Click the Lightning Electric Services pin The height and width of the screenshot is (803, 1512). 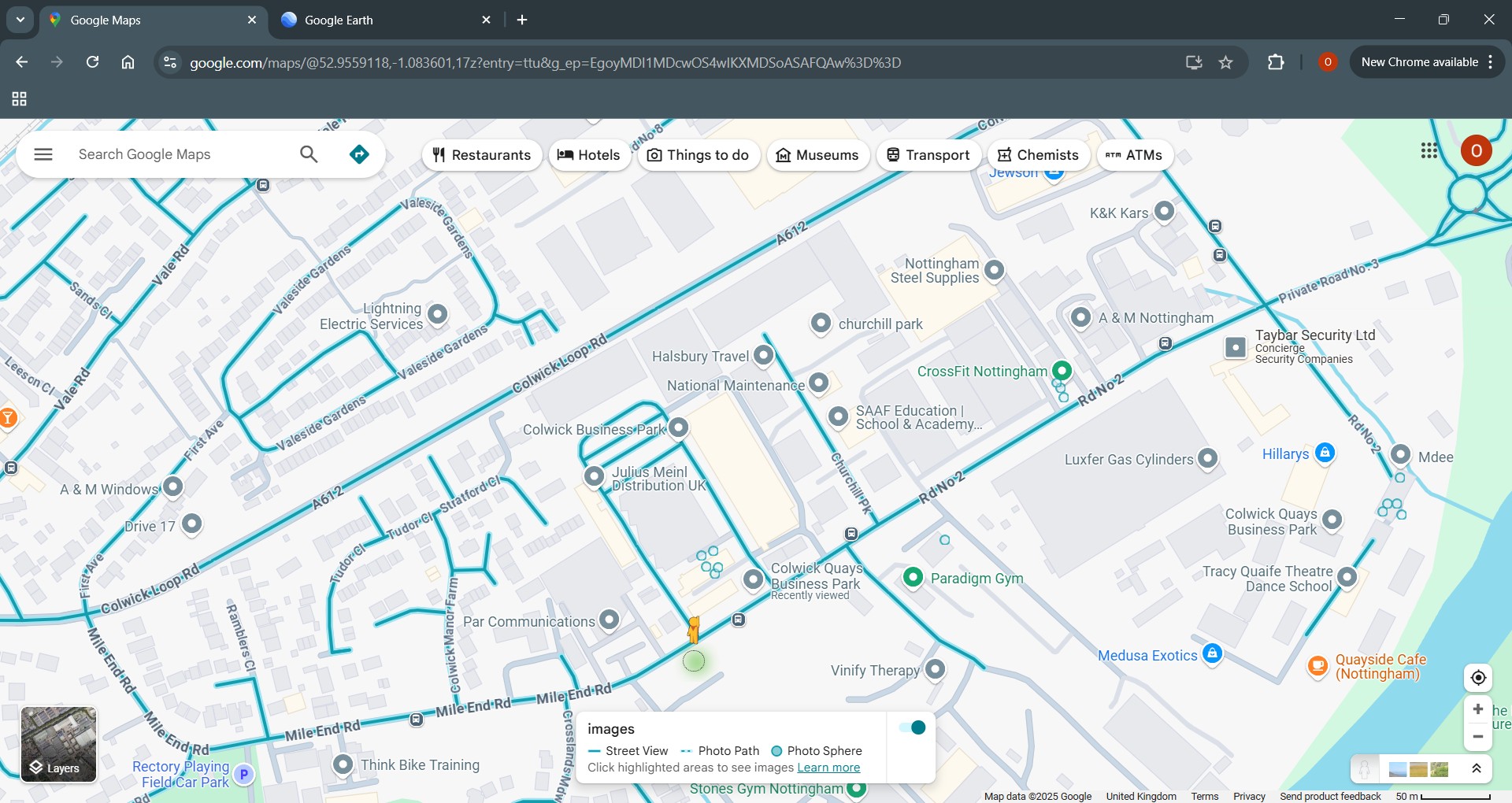[x=438, y=315]
